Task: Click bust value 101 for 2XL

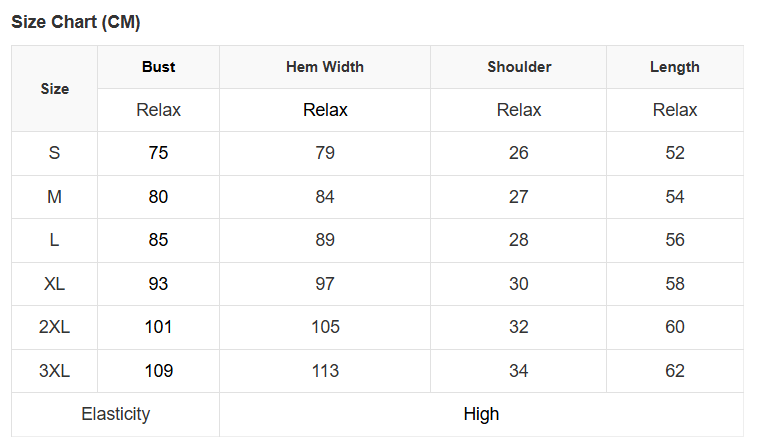Action: (158, 327)
